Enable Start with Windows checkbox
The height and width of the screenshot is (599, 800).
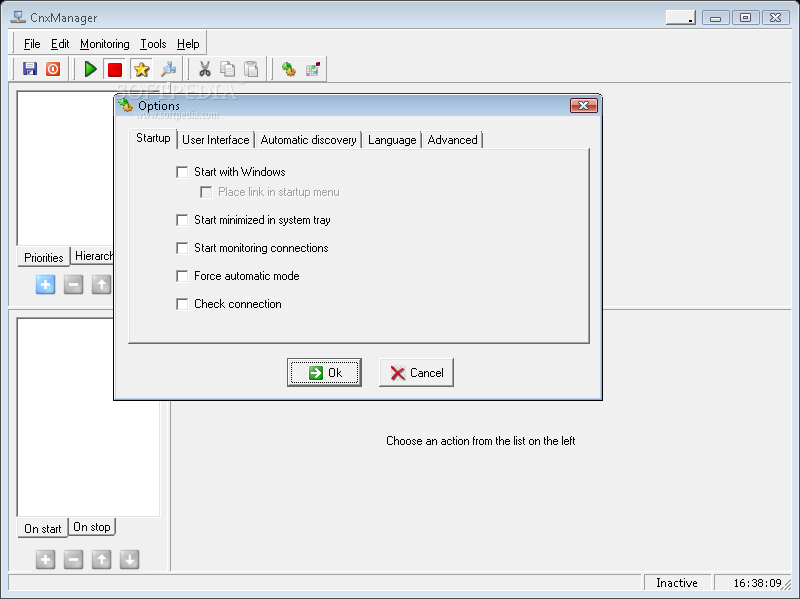click(182, 172)
